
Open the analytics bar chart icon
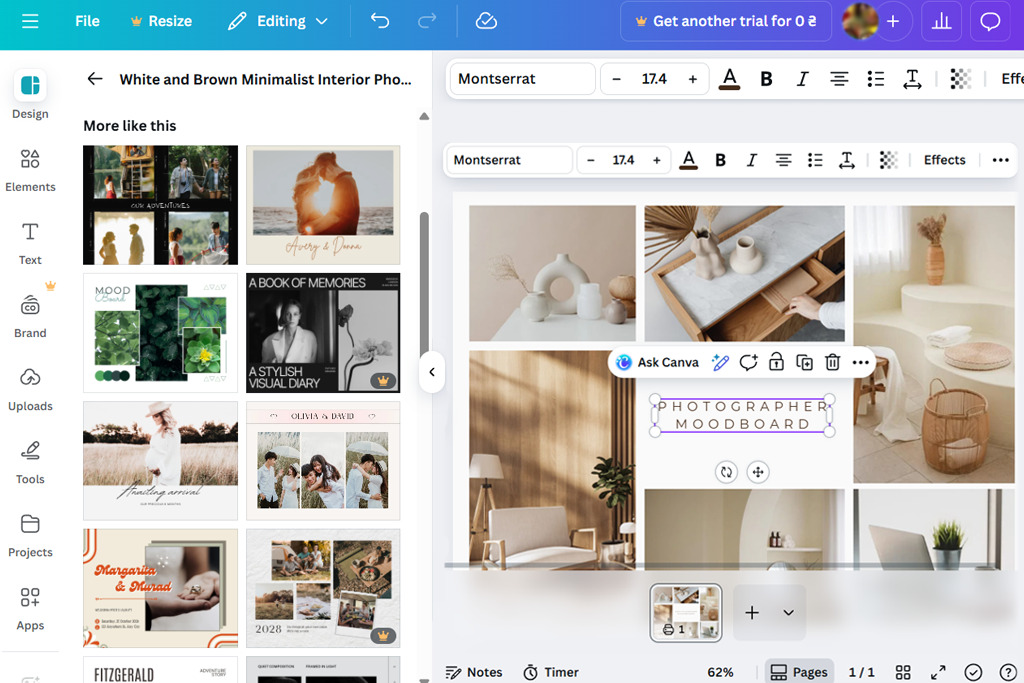pyautogui.click(x=941, y=21)
